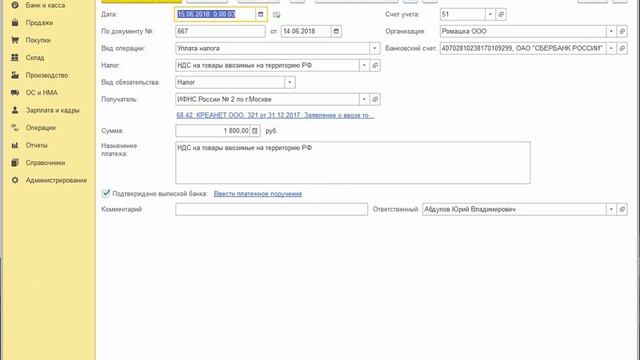The height and width of the screenshot is (360, 640).
Task: Expand the Получатель dropdown
Action: (x=364, y=99)
